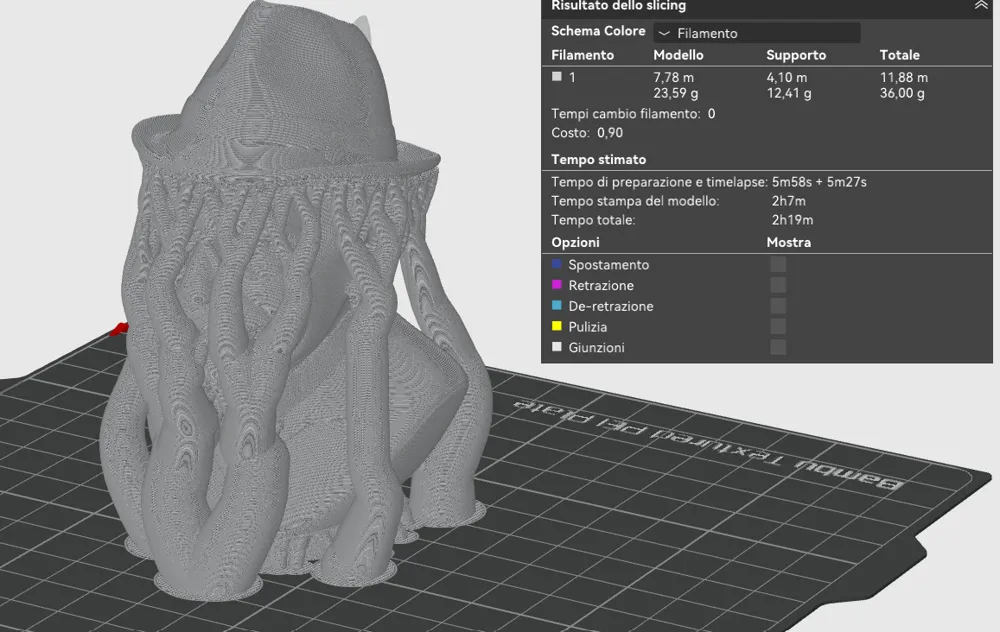Click the filament 1 gray color swatch
Image resolution: width=1000 pixels, height=632 pixels.
click(x=557, y=77)
